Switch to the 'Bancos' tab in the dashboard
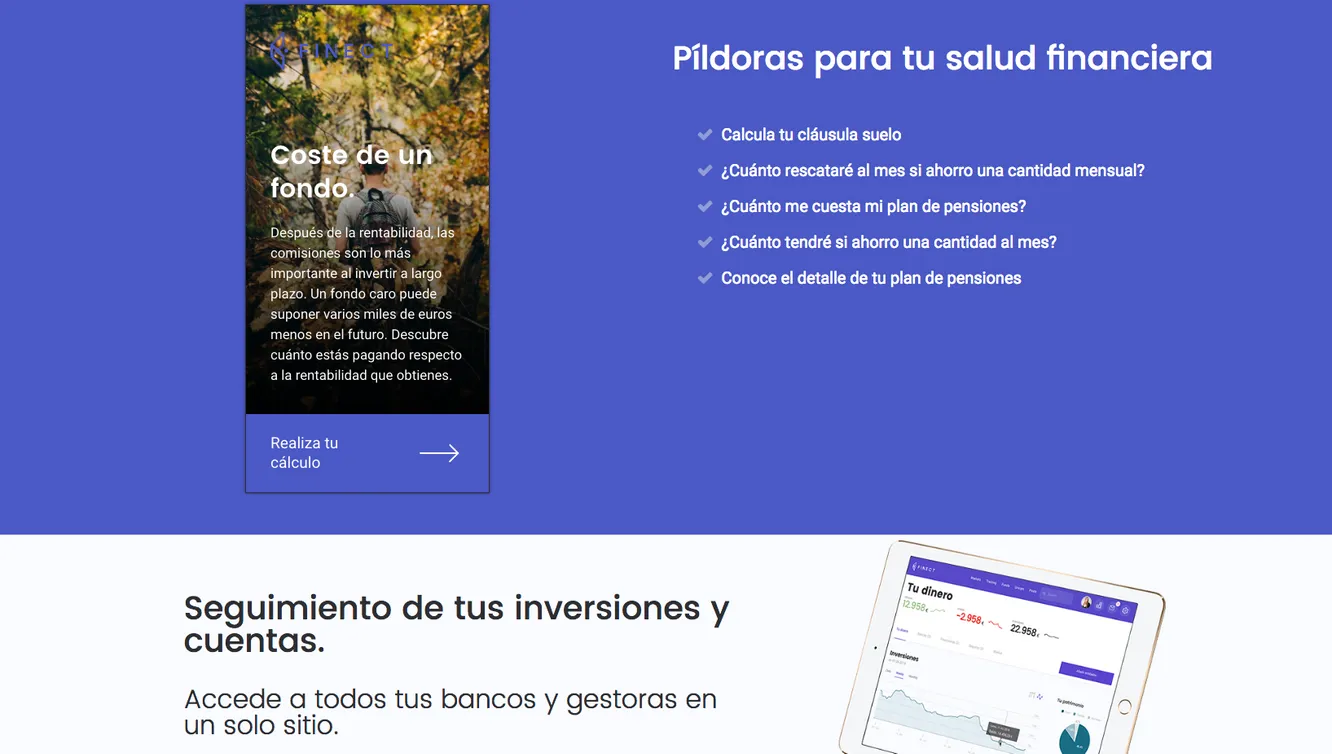The width and height of the screenshot is (1332, 754). tap(923, 634)
